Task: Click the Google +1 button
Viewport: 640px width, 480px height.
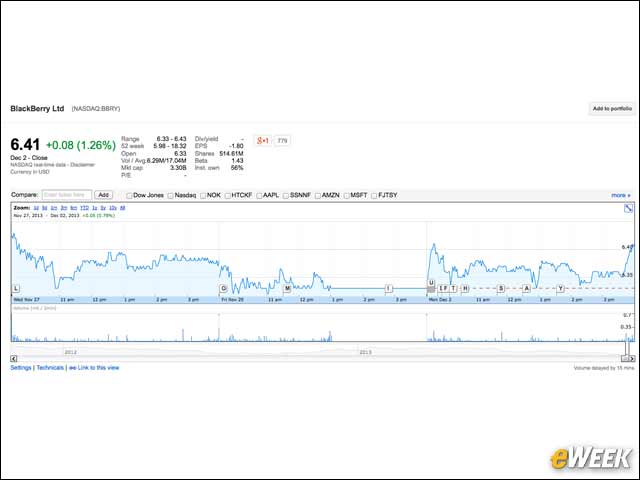Action: point(262,141)
